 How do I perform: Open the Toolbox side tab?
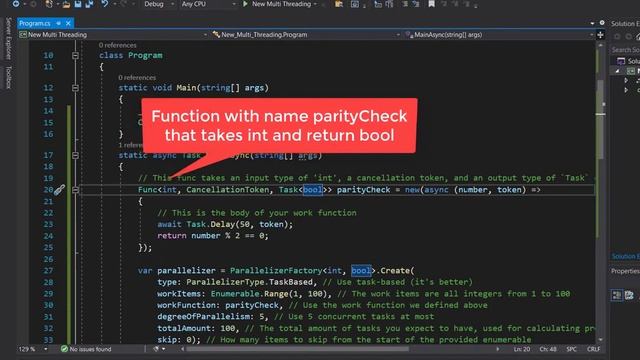click(x=8, y=78)
